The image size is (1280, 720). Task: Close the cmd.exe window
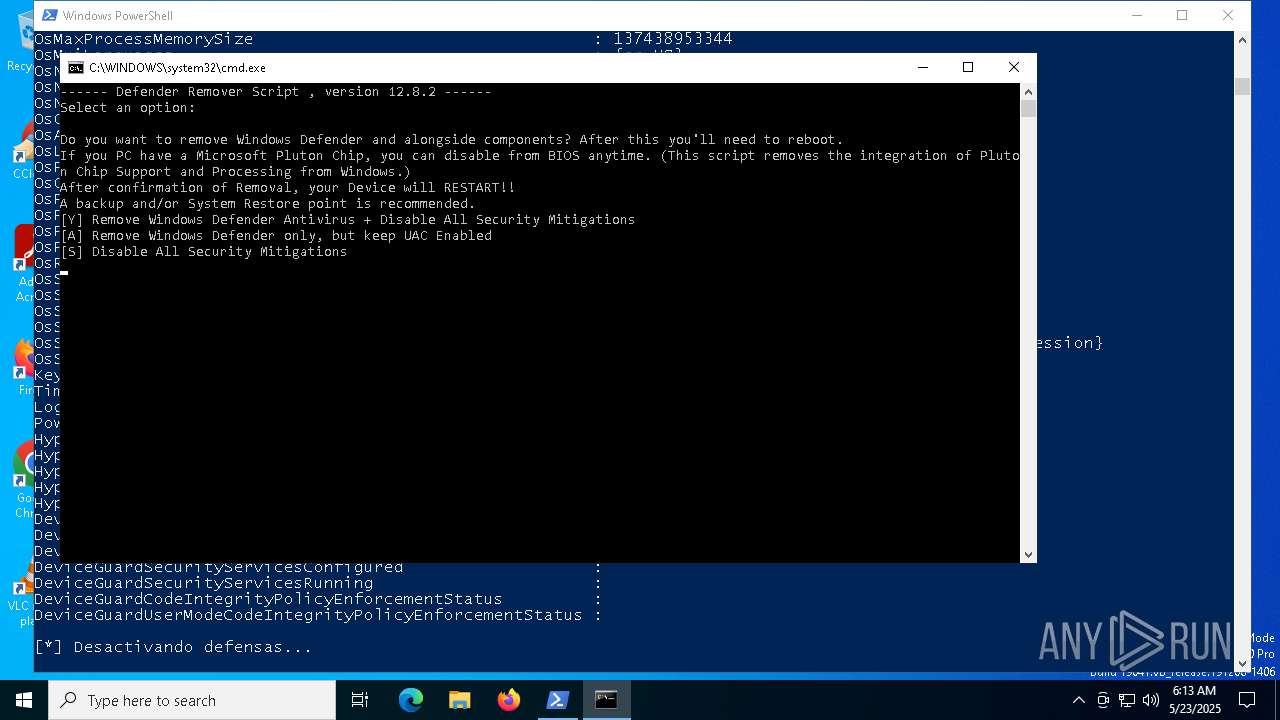pos(1014,68)
